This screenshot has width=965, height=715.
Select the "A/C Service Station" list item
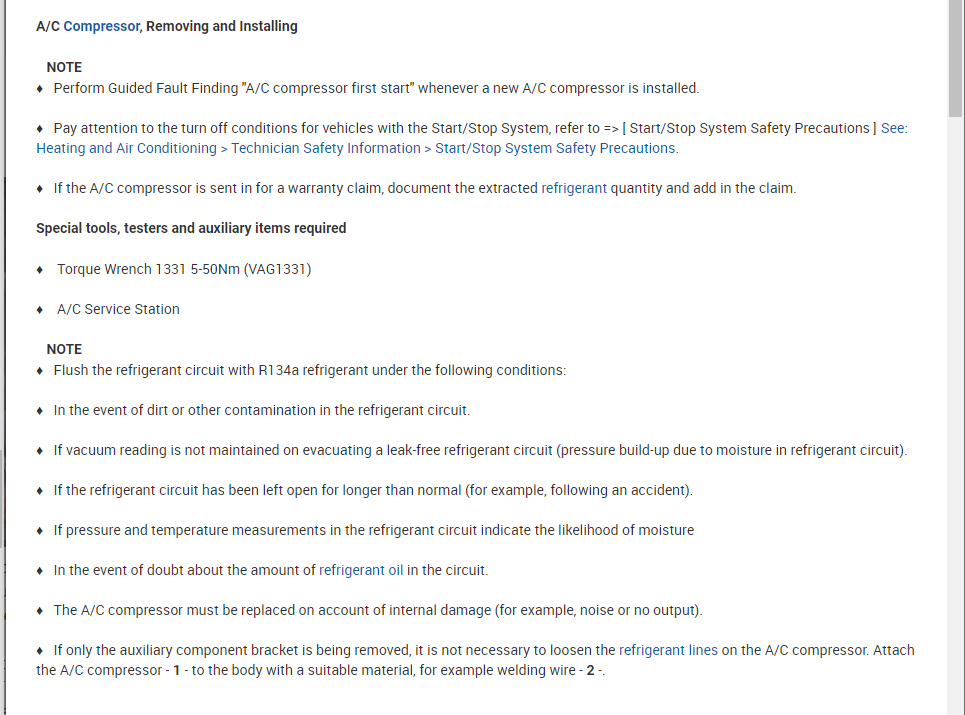point(118,309)
